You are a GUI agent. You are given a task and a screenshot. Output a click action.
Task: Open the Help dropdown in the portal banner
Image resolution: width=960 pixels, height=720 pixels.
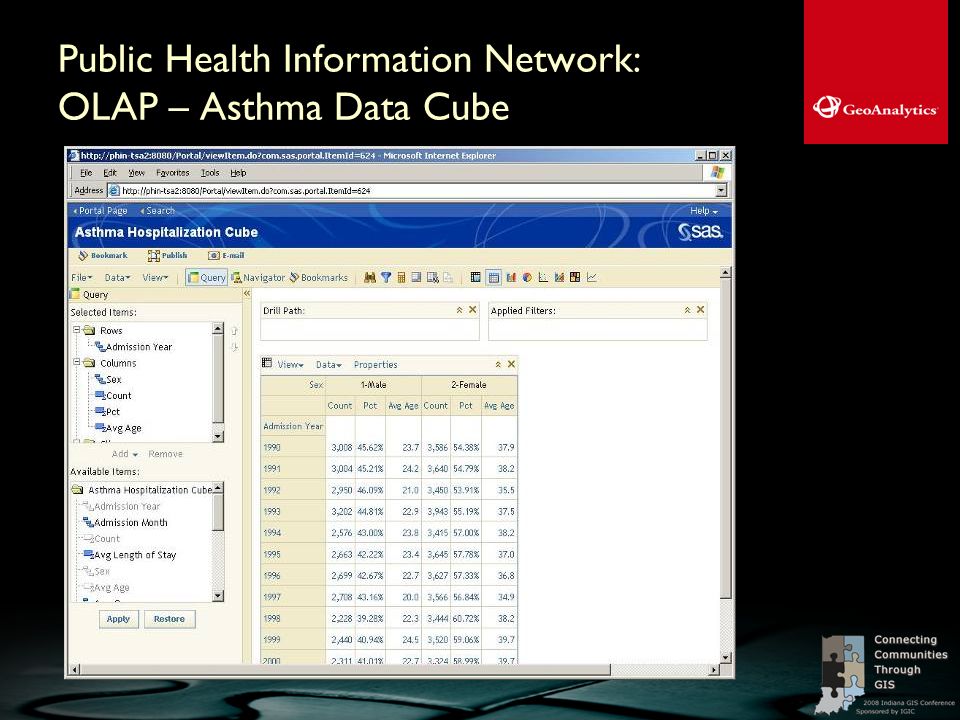click(703, 211)
